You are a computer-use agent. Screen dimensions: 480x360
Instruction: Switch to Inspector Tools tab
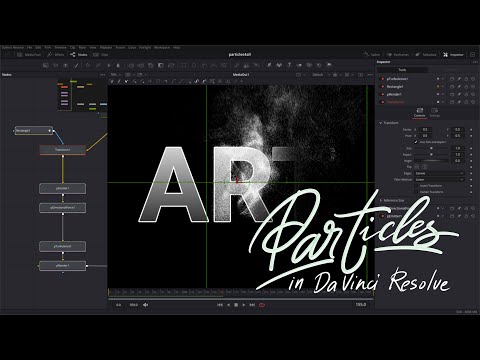[x=402, y=70]
